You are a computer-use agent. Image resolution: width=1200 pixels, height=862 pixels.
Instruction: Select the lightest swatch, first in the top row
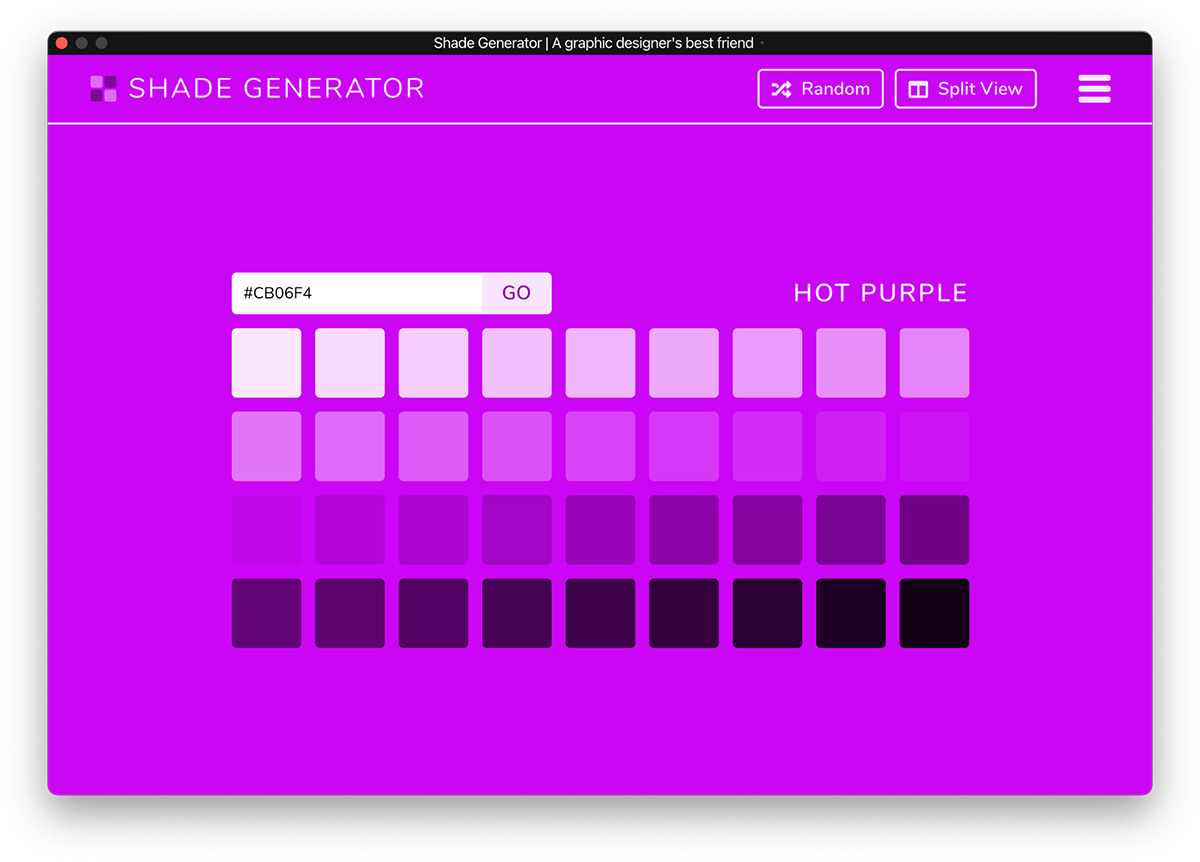(266, 363)
